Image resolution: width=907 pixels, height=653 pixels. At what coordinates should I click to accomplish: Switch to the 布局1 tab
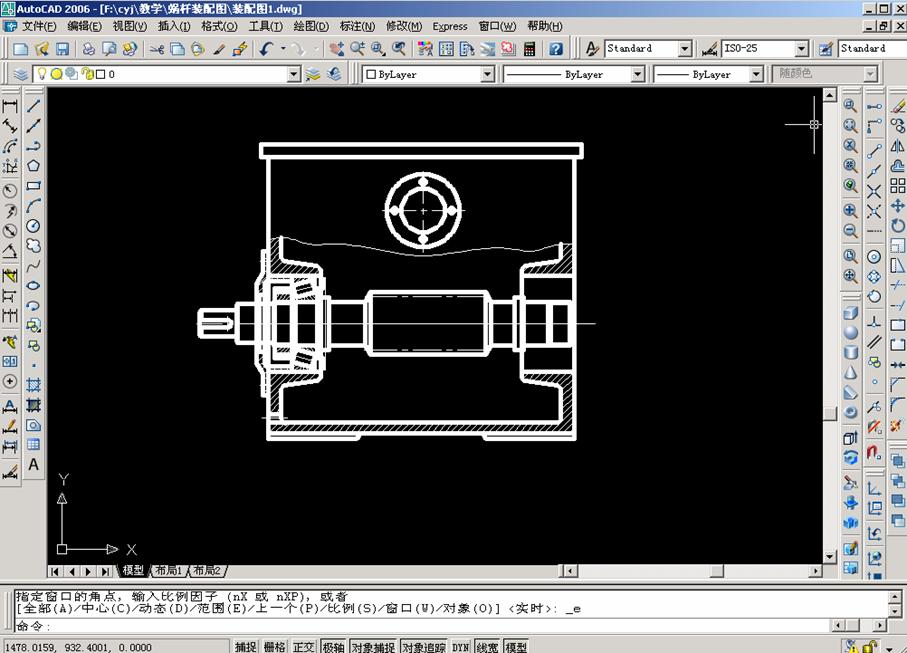click(x=168, y=571)
